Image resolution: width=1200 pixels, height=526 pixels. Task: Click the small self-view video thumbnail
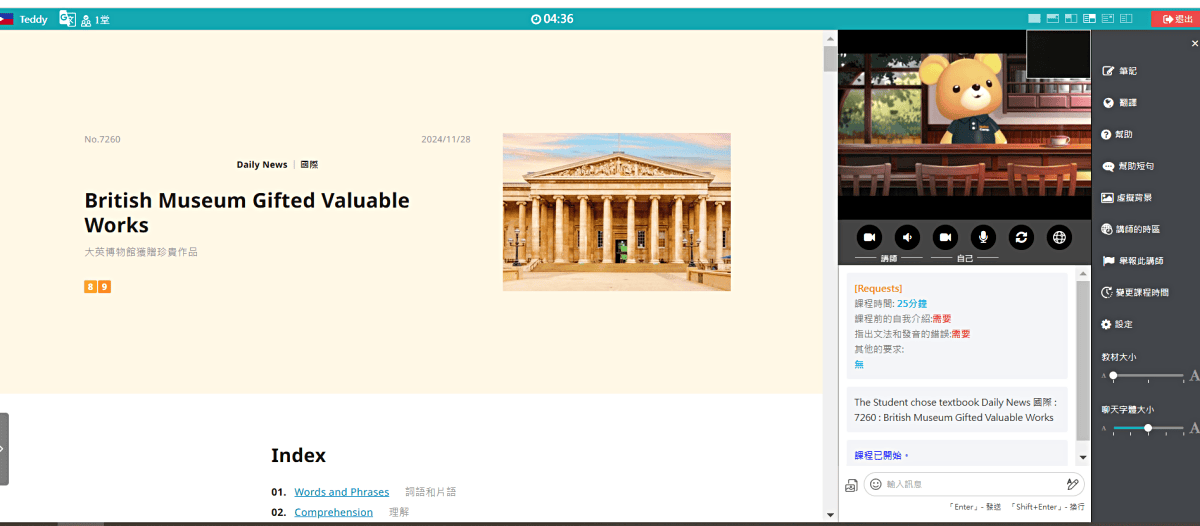tap(1058, 54)
